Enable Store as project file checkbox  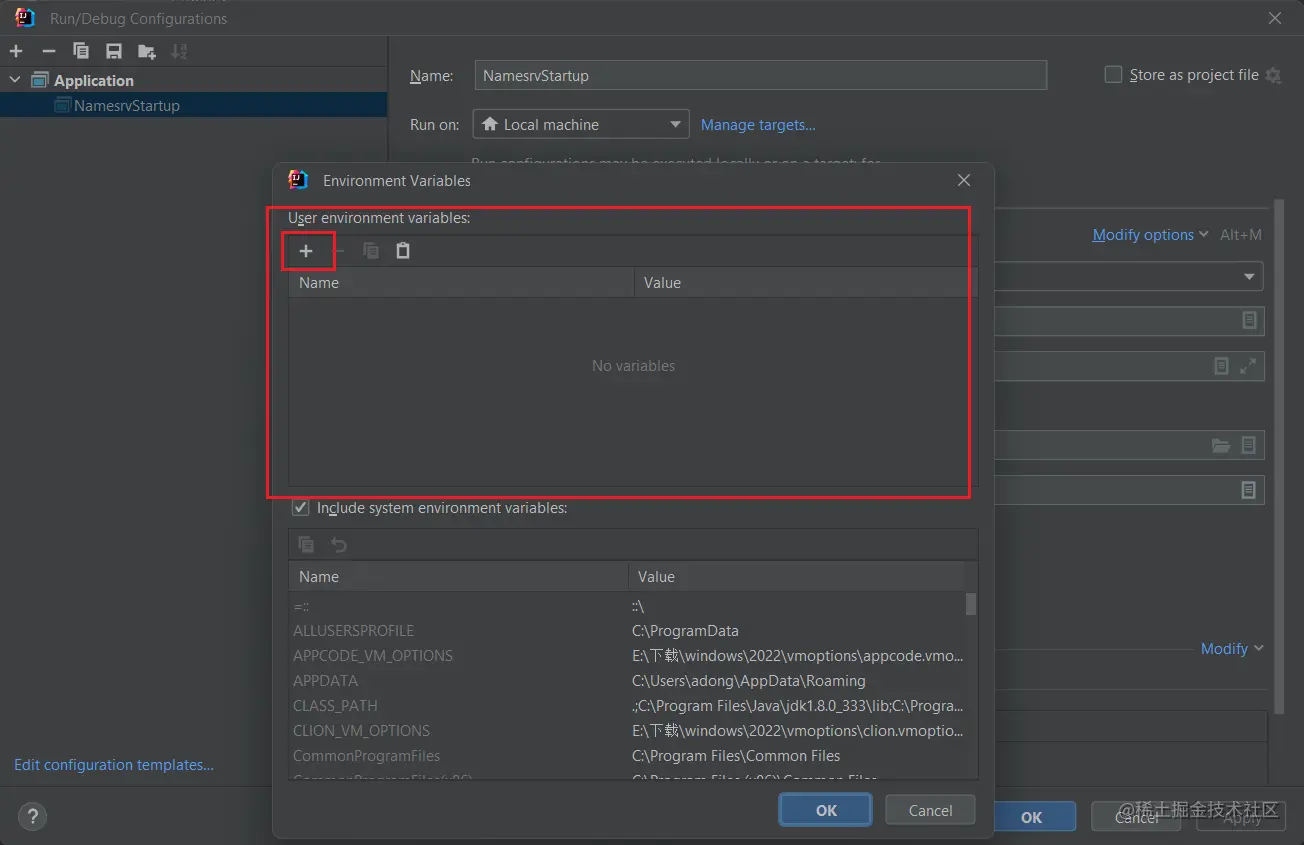point(1113,75)
